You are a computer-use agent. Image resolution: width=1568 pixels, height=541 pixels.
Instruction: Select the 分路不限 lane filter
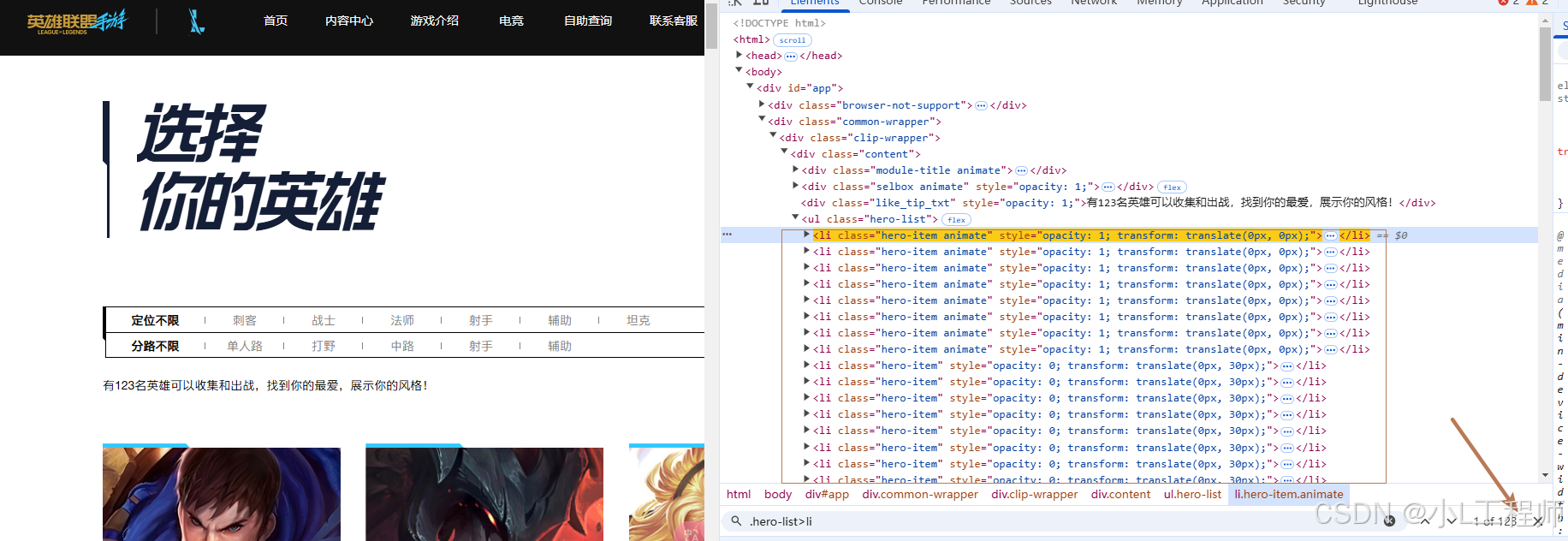pyautogui.click(x=155, y=346)
